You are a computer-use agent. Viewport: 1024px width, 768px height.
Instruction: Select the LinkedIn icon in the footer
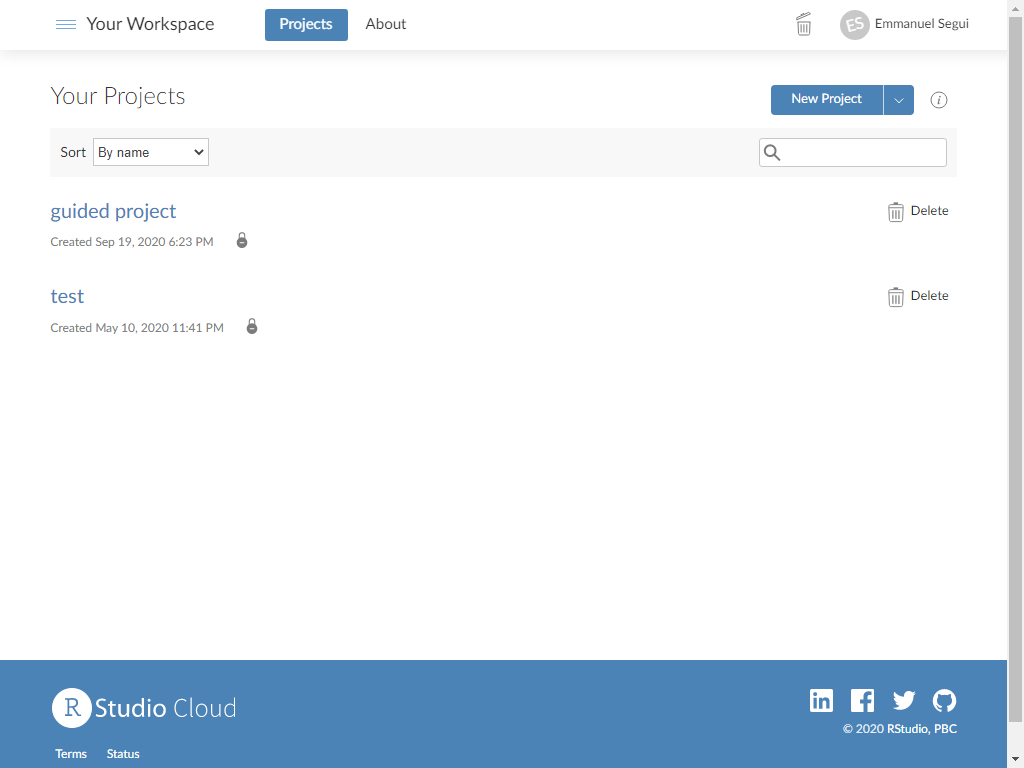[821, 700]
